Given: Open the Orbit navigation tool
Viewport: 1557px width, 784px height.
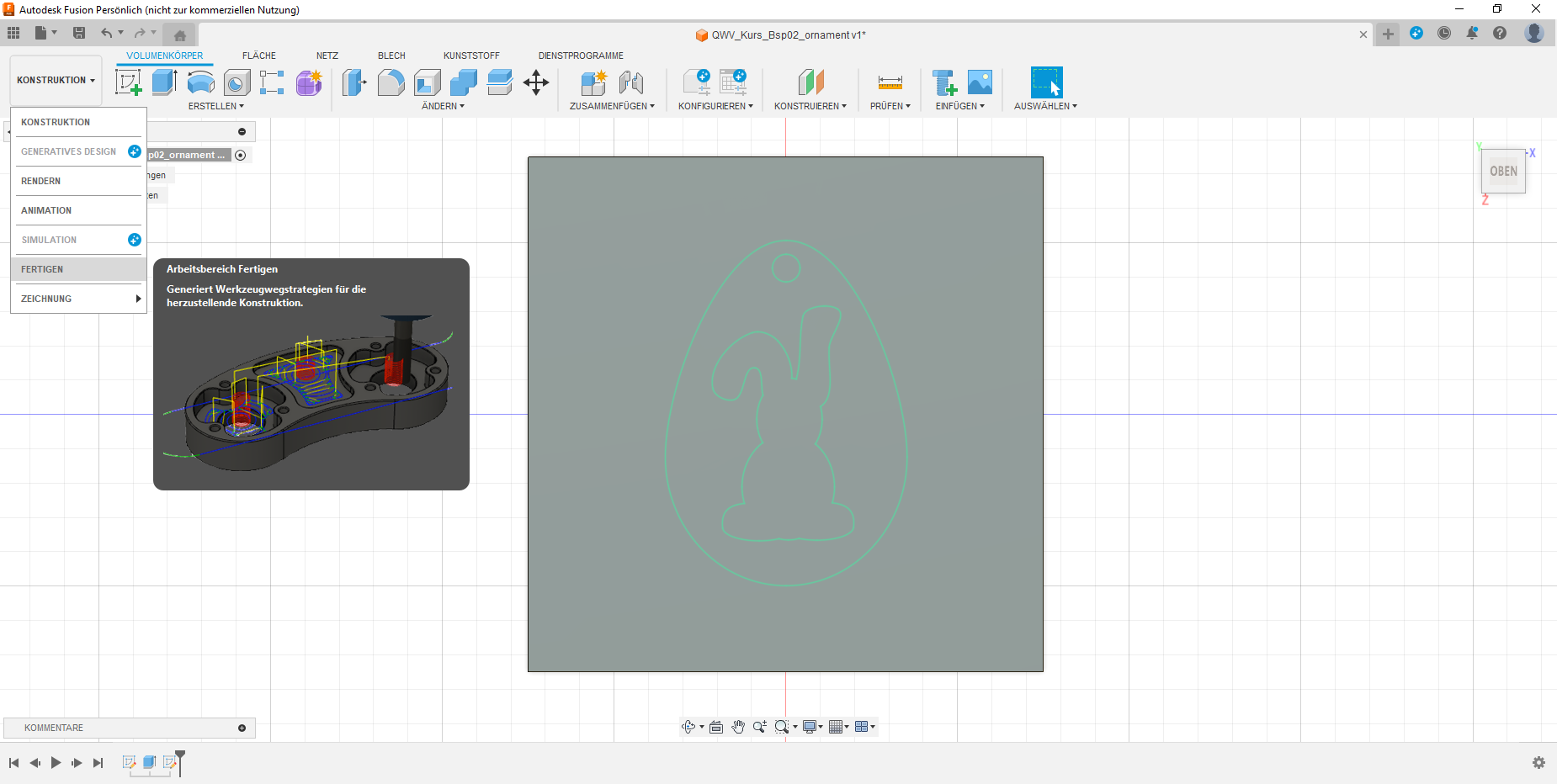Looking at the screenshot, I should [x=688, y=727].
